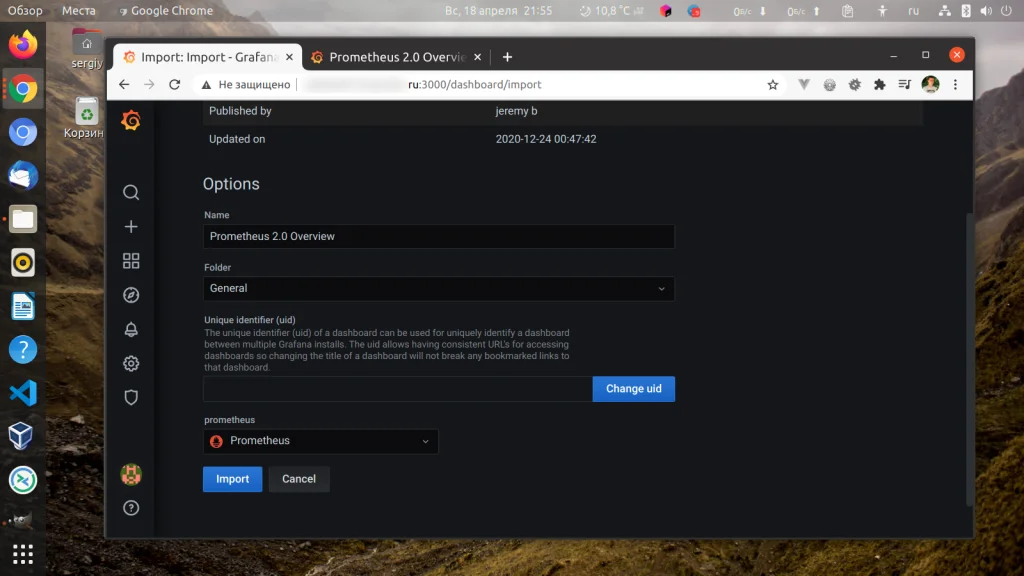Screen dimensions: 1024x576
Task: Click the Create (plus) icon in sidebar
Action: click(x=131, y=226)
